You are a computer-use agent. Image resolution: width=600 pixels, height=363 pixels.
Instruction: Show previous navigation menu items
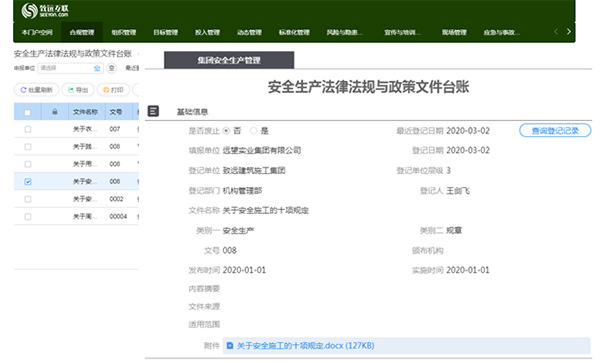[556, 32]
